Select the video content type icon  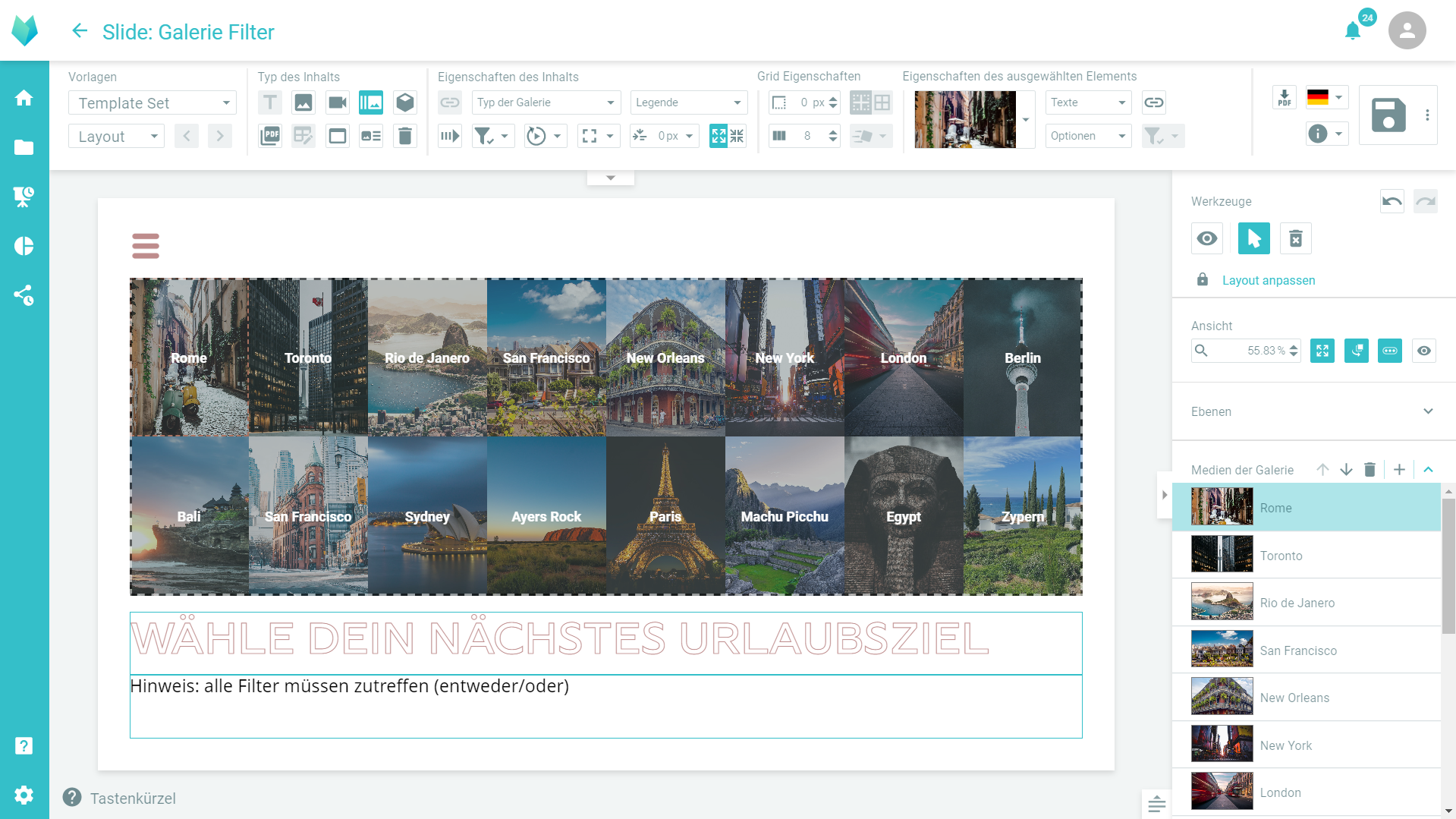[x=338, y=102]
